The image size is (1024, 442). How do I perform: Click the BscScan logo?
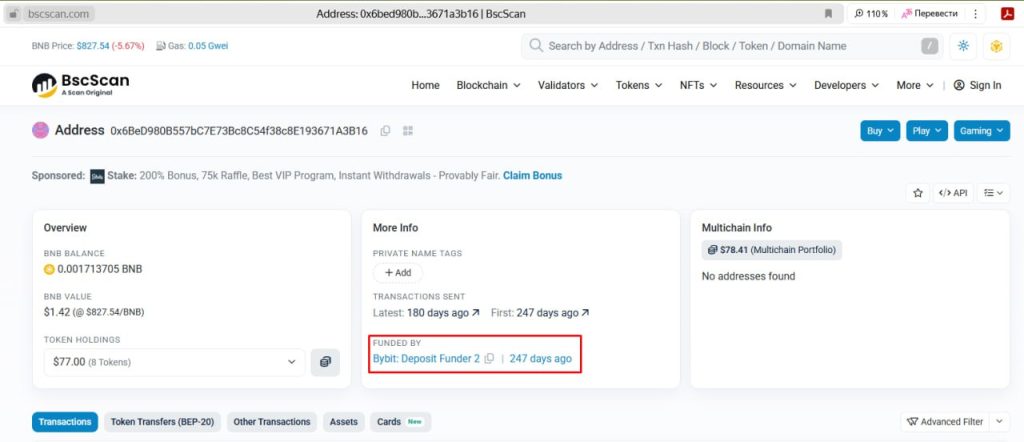tap(80, 85)
